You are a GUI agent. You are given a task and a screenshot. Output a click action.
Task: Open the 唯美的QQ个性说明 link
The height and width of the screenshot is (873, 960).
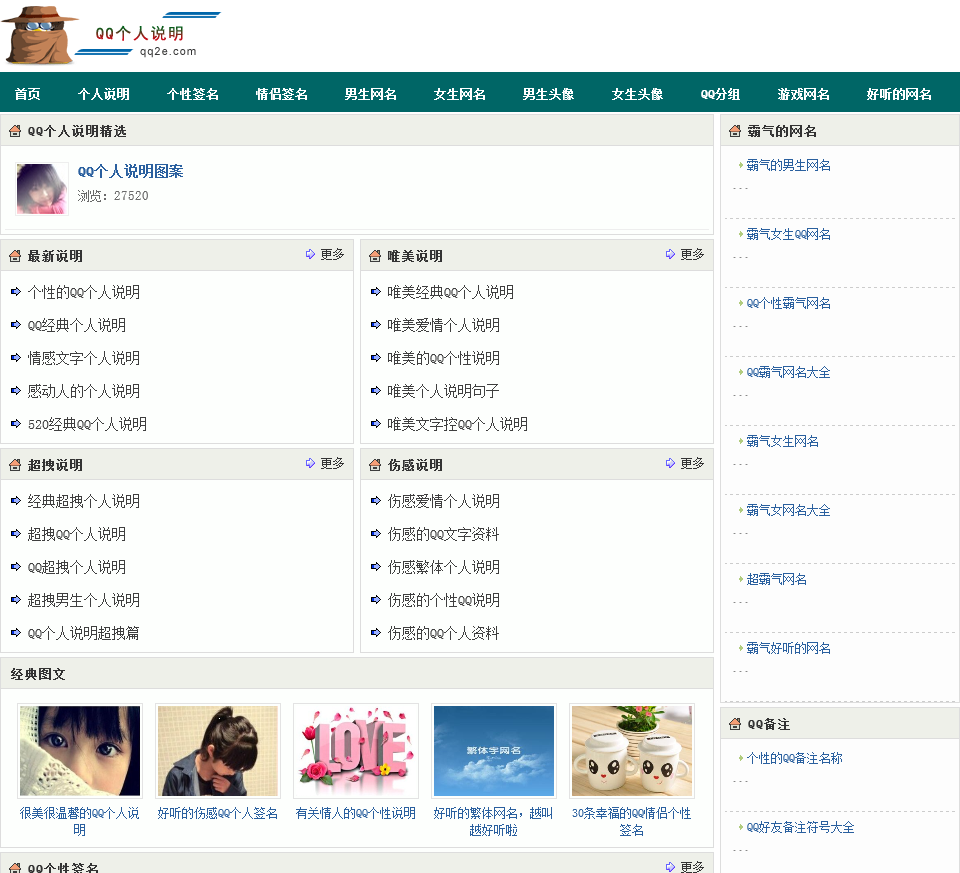pyautogui.click(x=444, y=358)
